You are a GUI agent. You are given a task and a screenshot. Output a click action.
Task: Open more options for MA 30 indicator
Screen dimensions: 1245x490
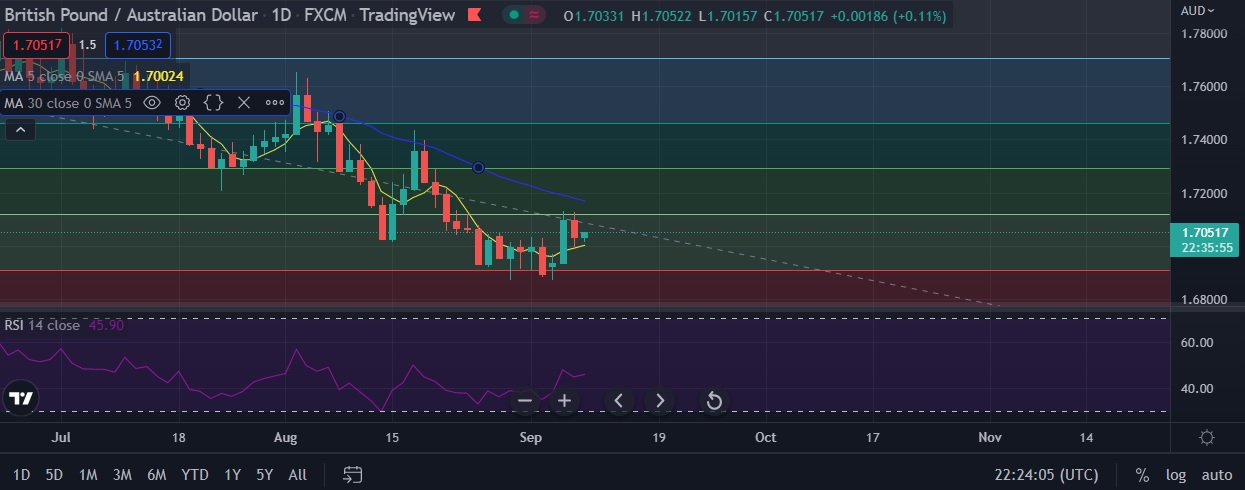tap(274, 102)
